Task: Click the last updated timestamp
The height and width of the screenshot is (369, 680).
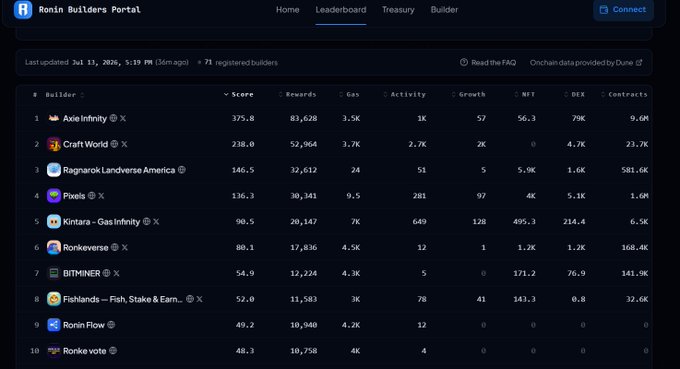Action: coord(112,62)
